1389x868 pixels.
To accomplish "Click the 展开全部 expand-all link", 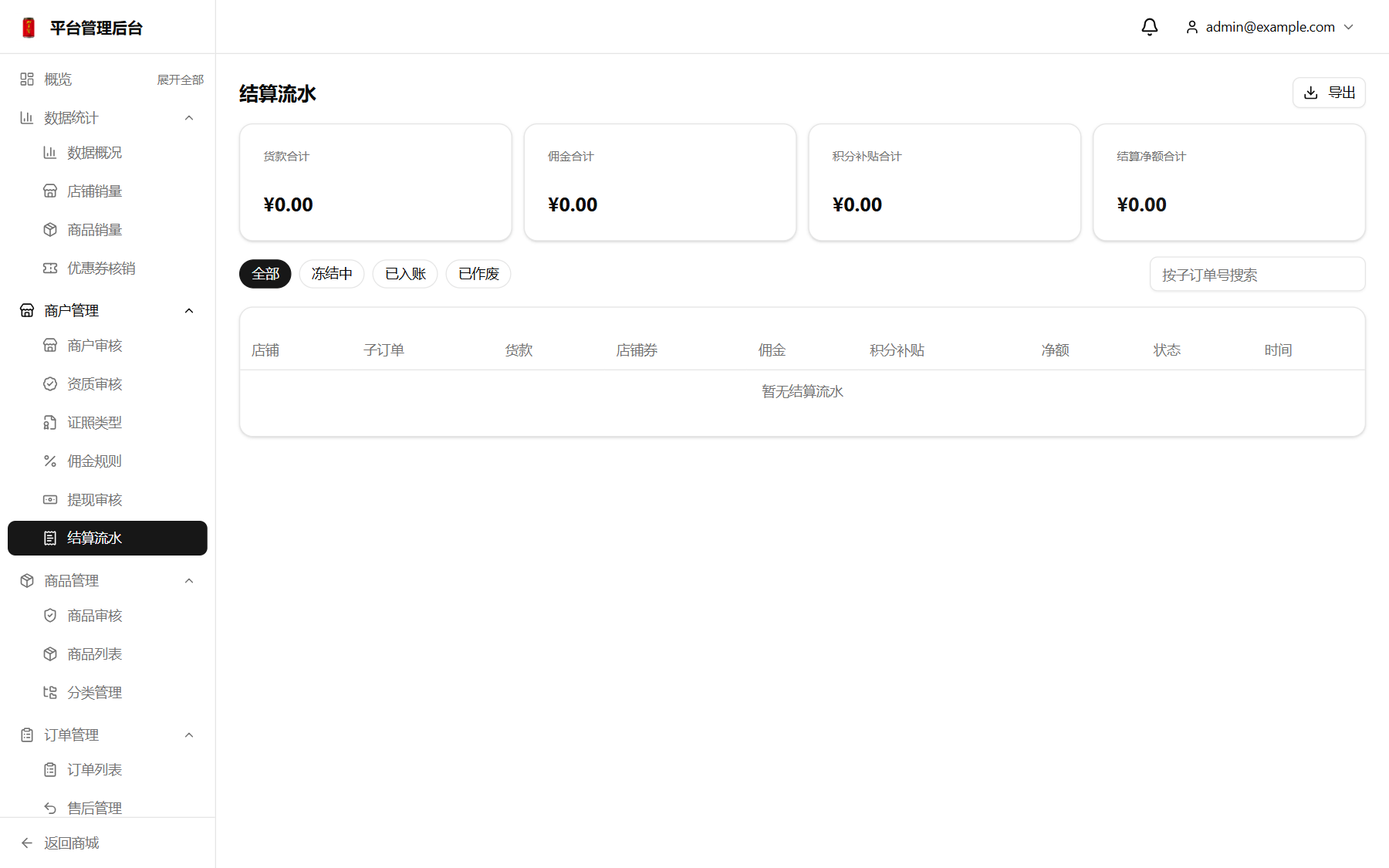I will tap(181, 79).
